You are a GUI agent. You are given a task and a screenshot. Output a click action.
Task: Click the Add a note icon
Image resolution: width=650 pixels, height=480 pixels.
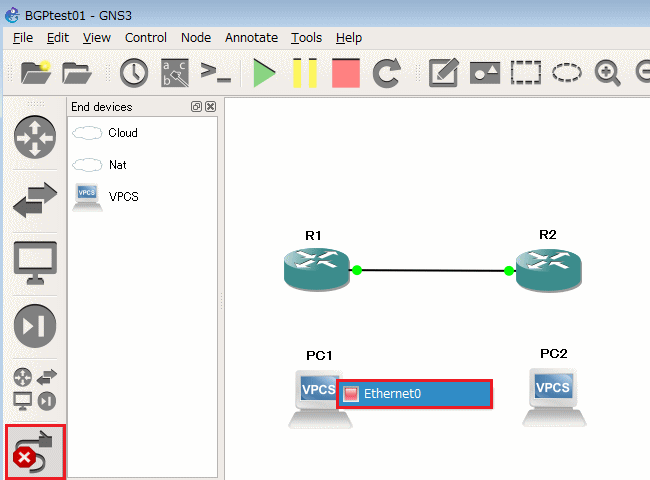(444, 73)
